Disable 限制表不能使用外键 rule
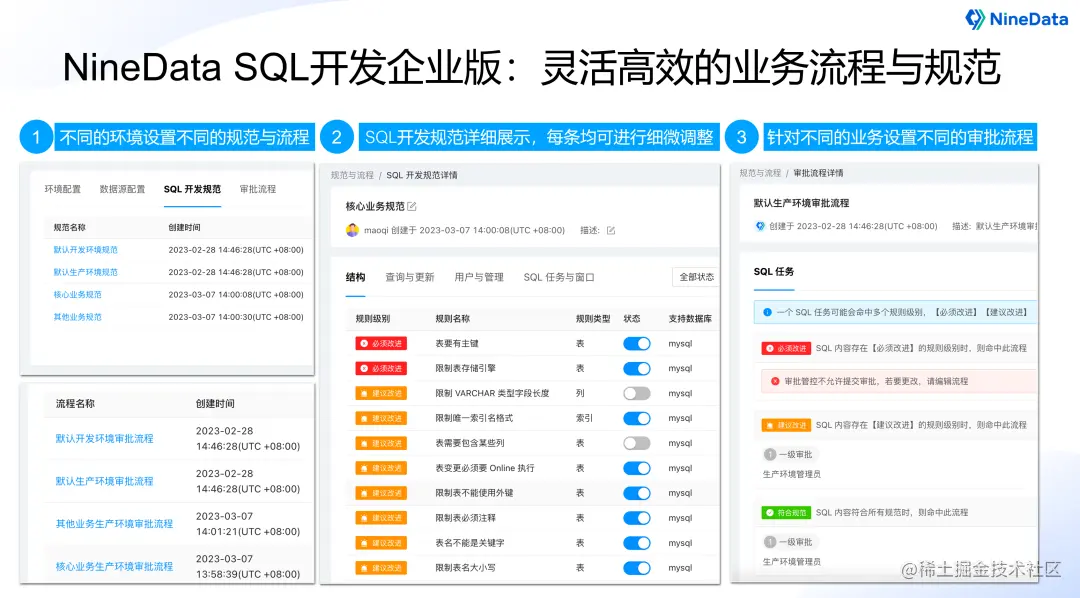The height and width of the screenshot is (598, 1080). tap(636, 493)
